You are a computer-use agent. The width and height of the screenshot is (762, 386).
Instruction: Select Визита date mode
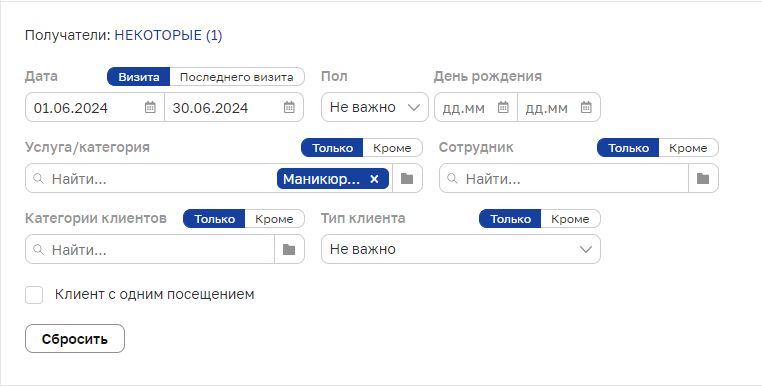click(x=139, y=77)
